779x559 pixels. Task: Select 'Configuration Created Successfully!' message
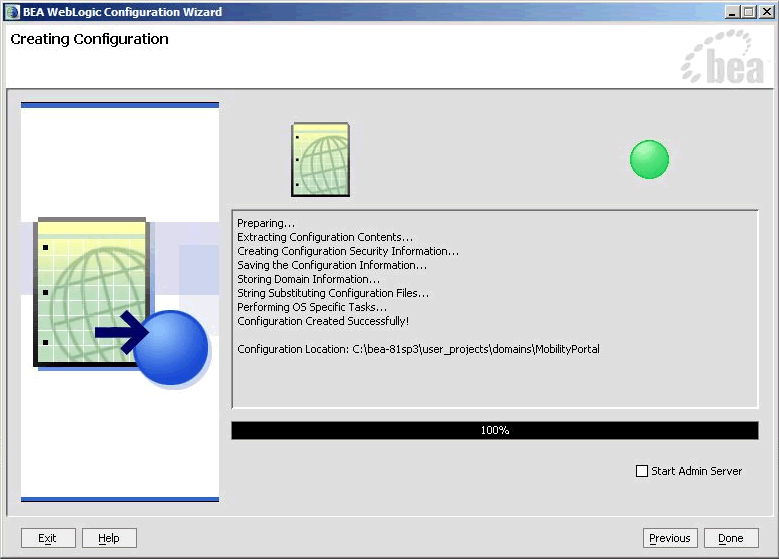(323, 321)
